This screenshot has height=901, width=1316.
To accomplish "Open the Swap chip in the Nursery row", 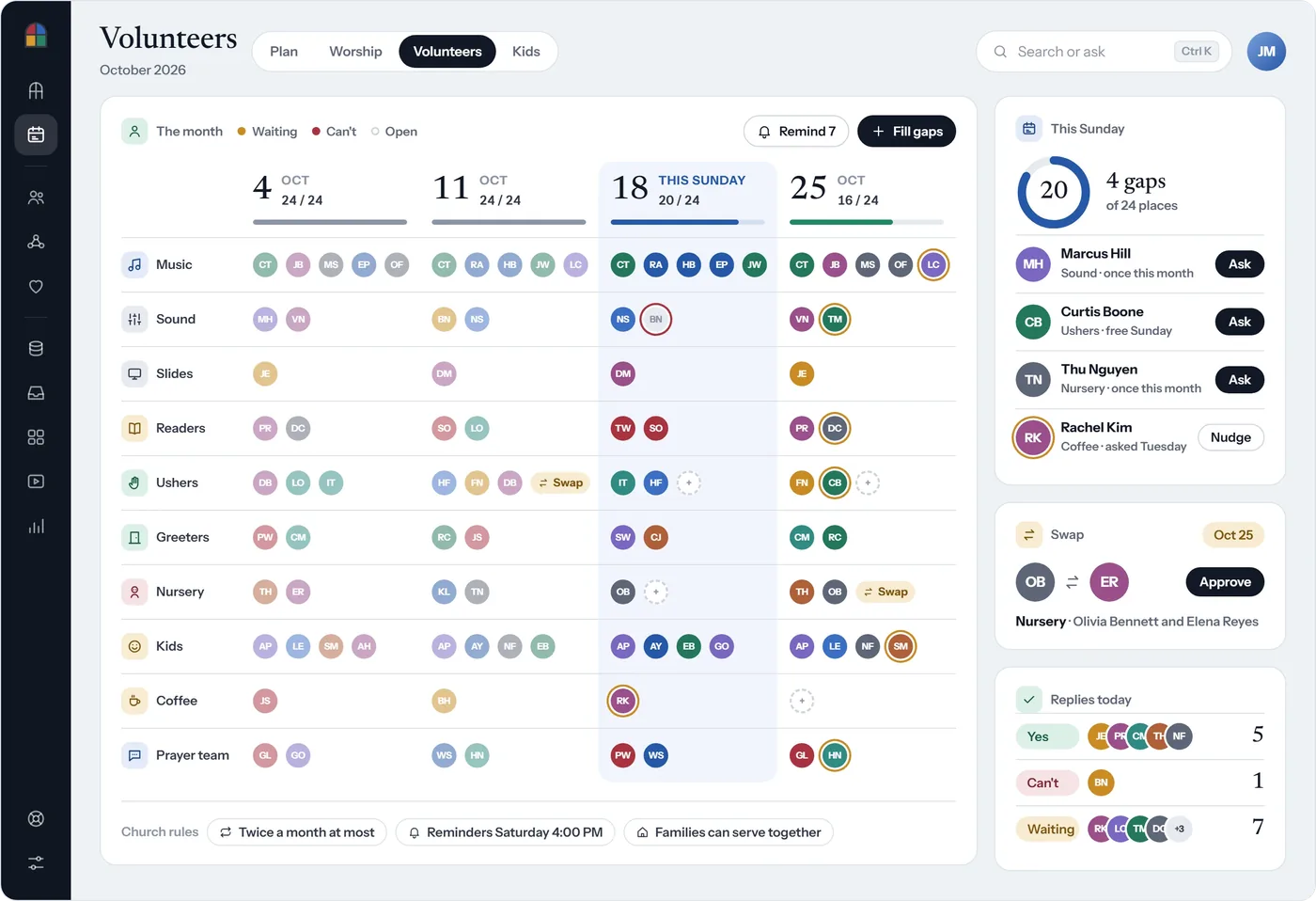I will (885, 593).
